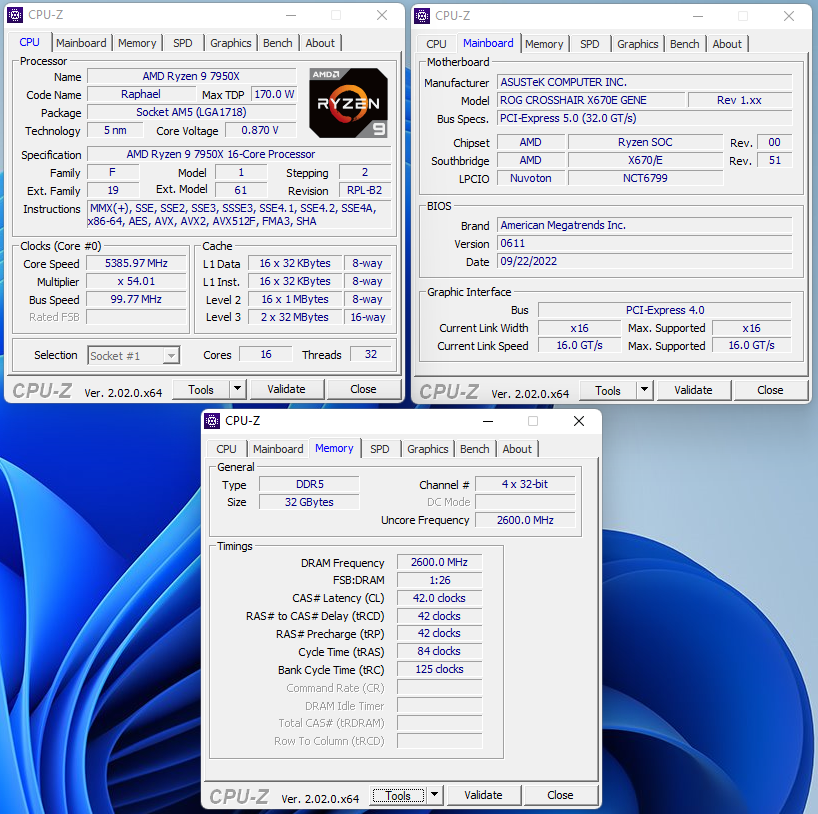Screen dimensions: 818x814
Task: Click the CPU-Z title icon in the bottom Memory window
Action: click(213, 421)
